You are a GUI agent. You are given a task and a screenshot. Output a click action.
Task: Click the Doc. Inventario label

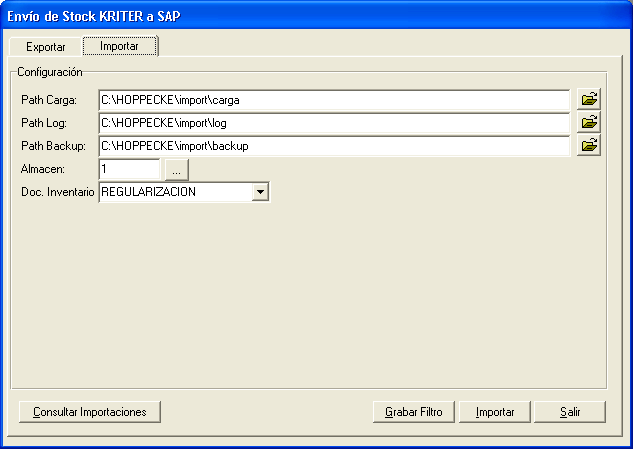pos(58,192)
